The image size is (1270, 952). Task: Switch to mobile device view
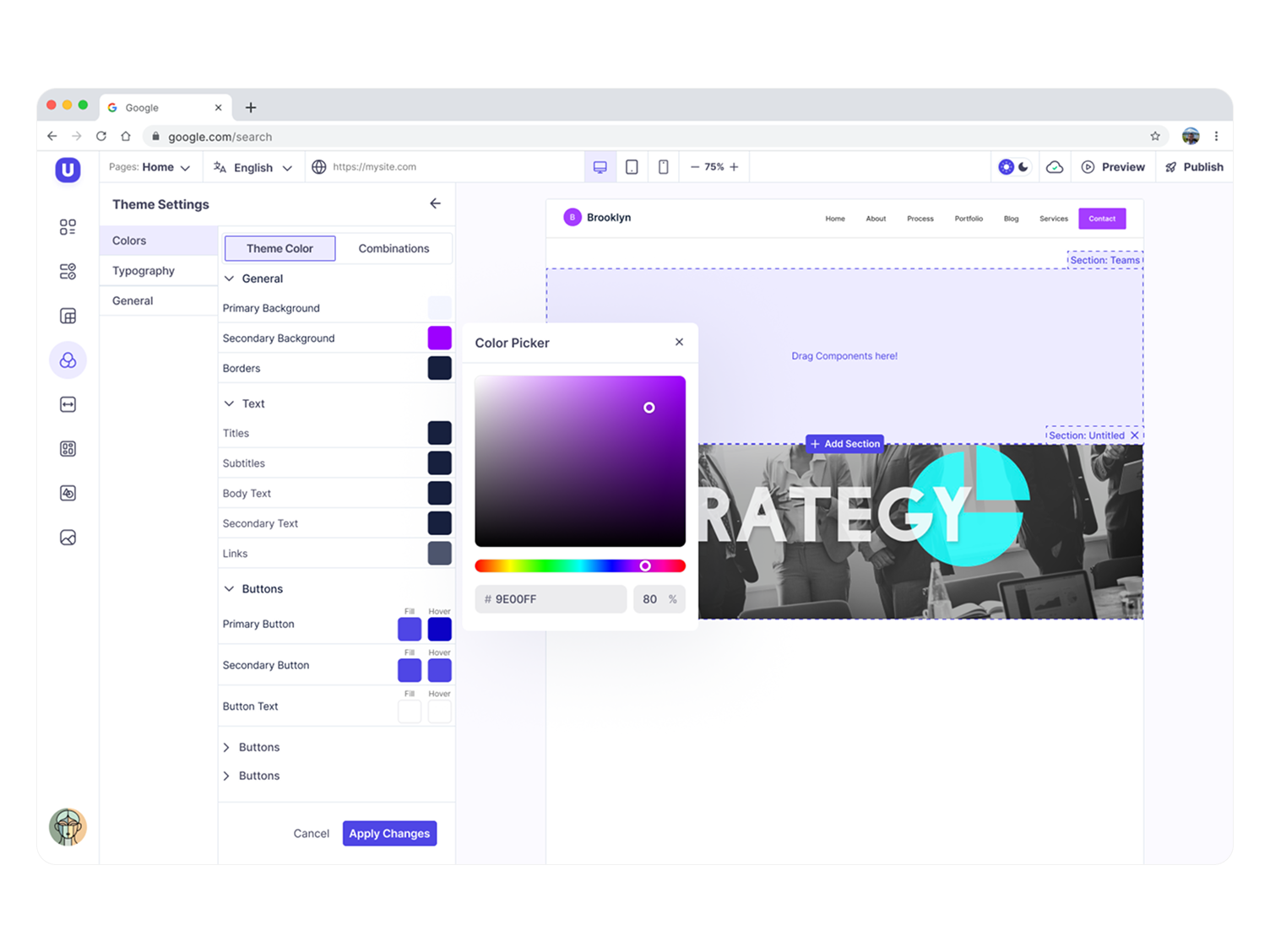[x=664, y=167]
